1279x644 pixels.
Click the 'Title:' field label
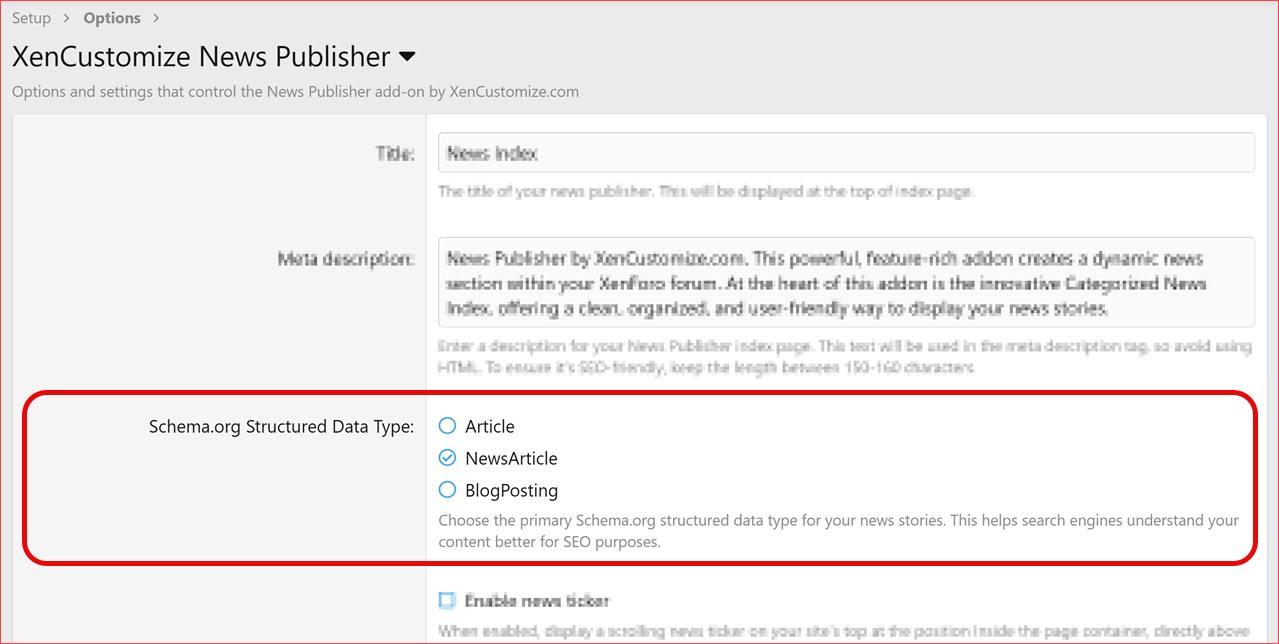394,154
